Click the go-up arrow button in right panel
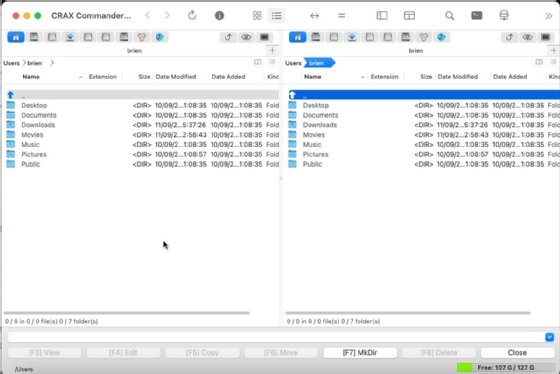 tap(509, 37)
